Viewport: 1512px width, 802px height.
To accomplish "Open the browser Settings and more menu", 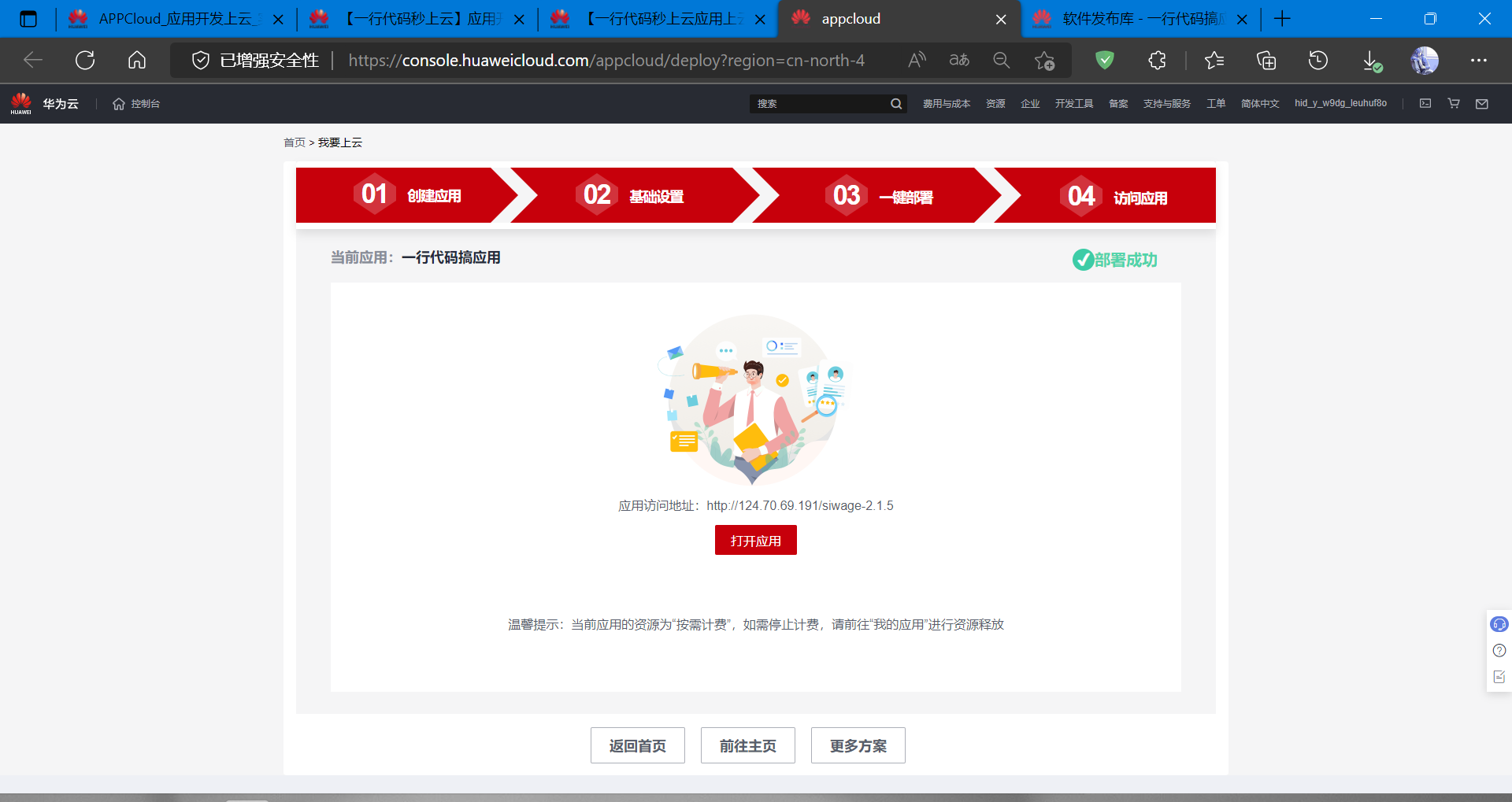I will click(x=1478, y=60).
